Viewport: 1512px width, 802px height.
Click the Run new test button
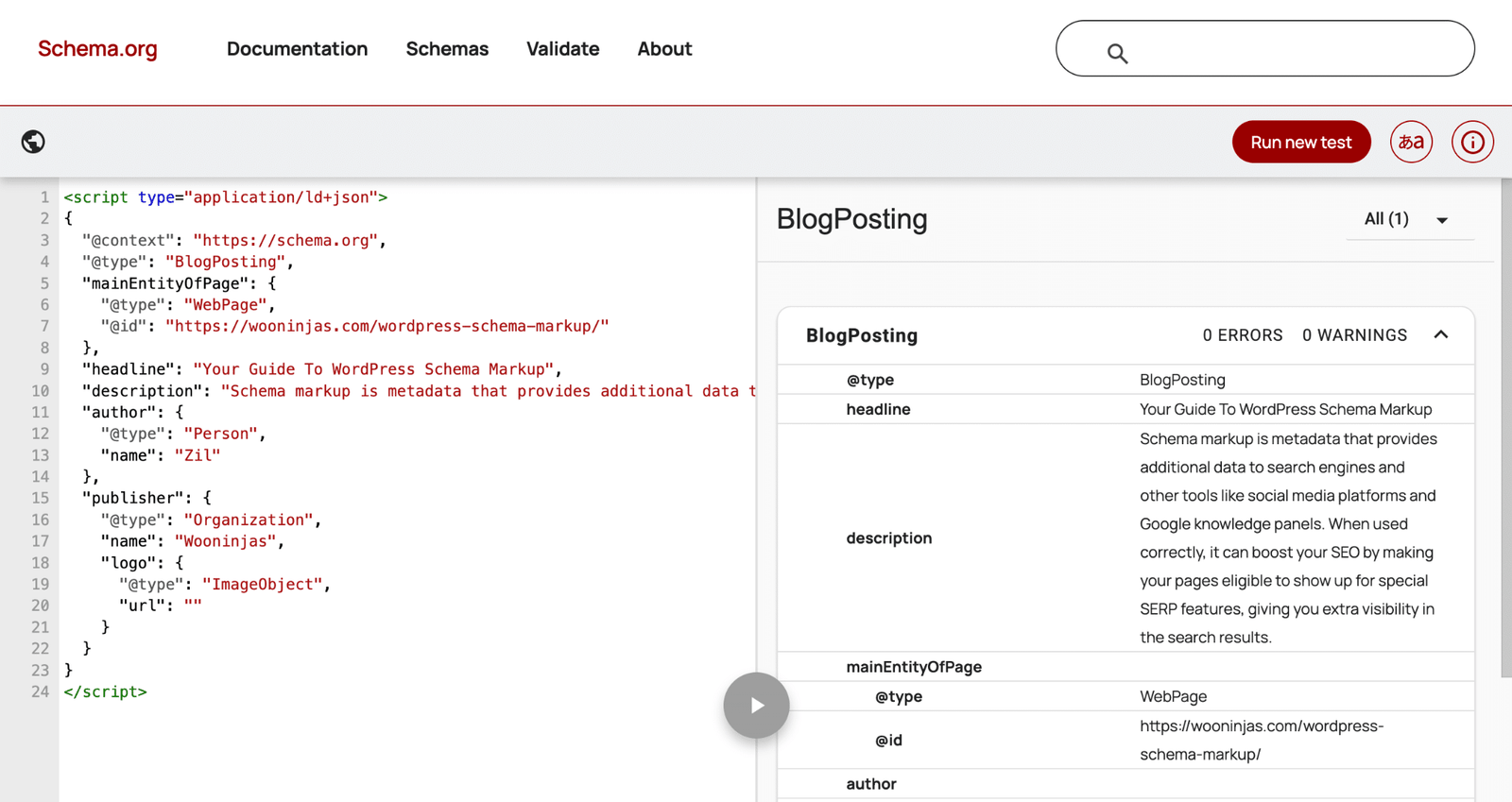pos(1300,142)
